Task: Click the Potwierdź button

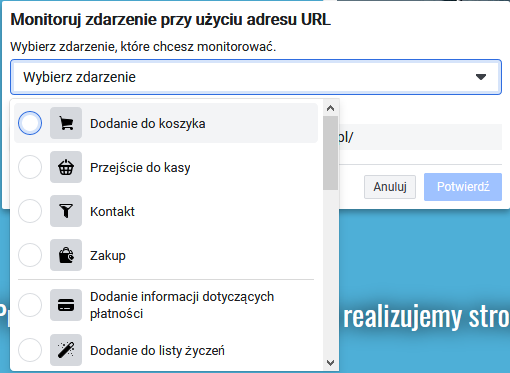Action: [463, 187]
